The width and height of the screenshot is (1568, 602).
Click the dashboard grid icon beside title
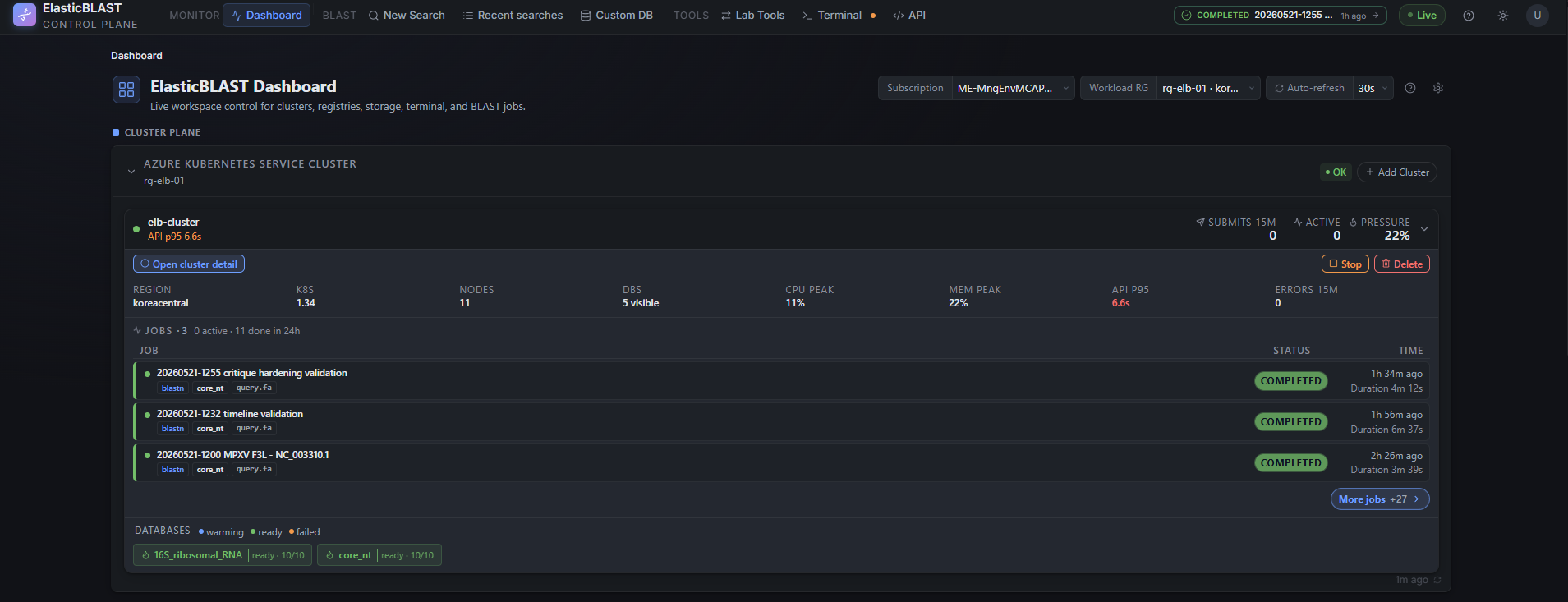click(x=126, y=90)
